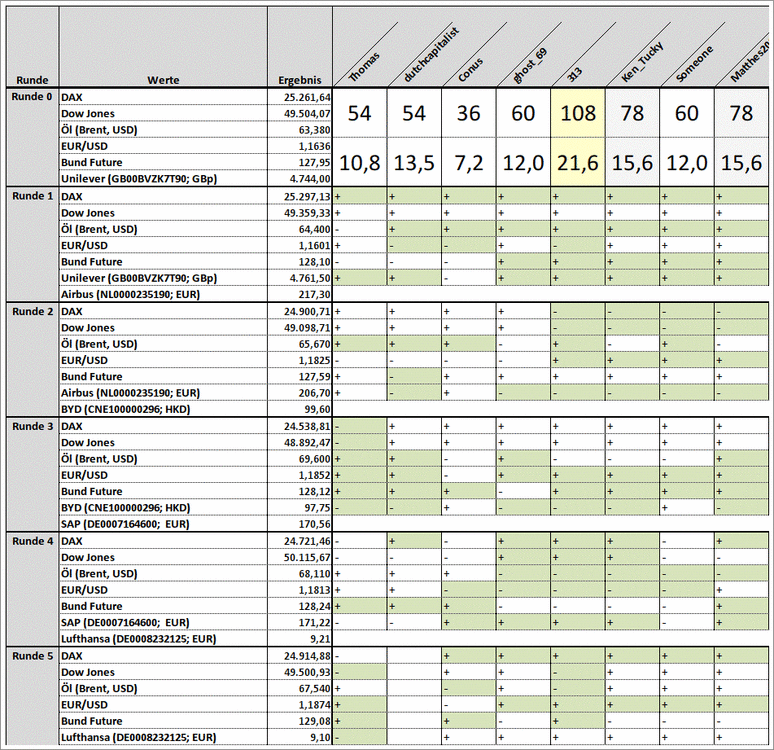Select the Runde 0 label
774x750 pixels.
(32, 96)
